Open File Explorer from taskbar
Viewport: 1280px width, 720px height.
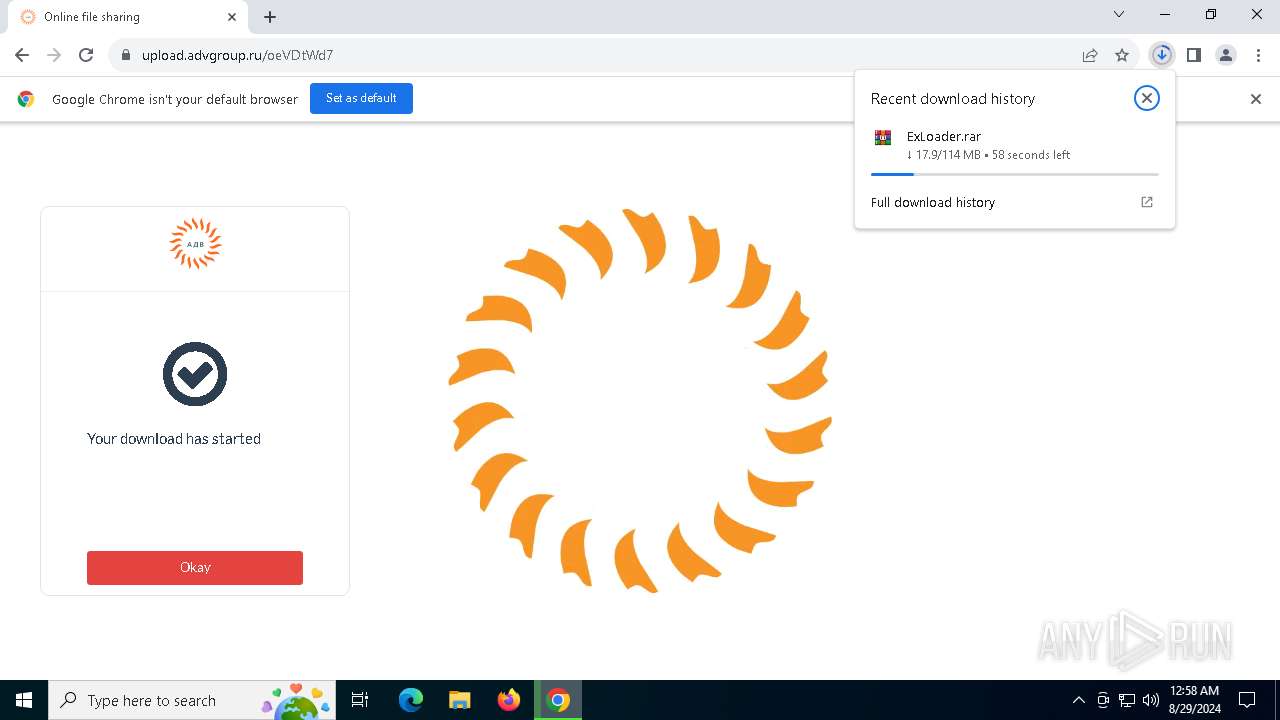point(460,700)
